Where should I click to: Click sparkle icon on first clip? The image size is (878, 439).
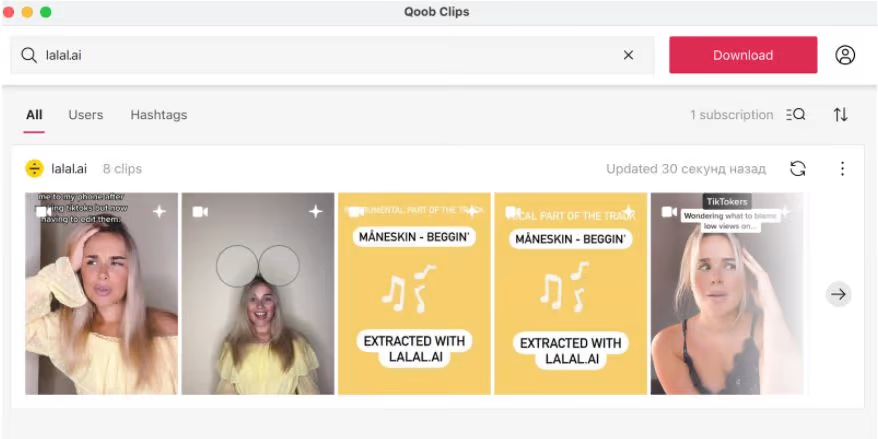click(x=160, y=211)
